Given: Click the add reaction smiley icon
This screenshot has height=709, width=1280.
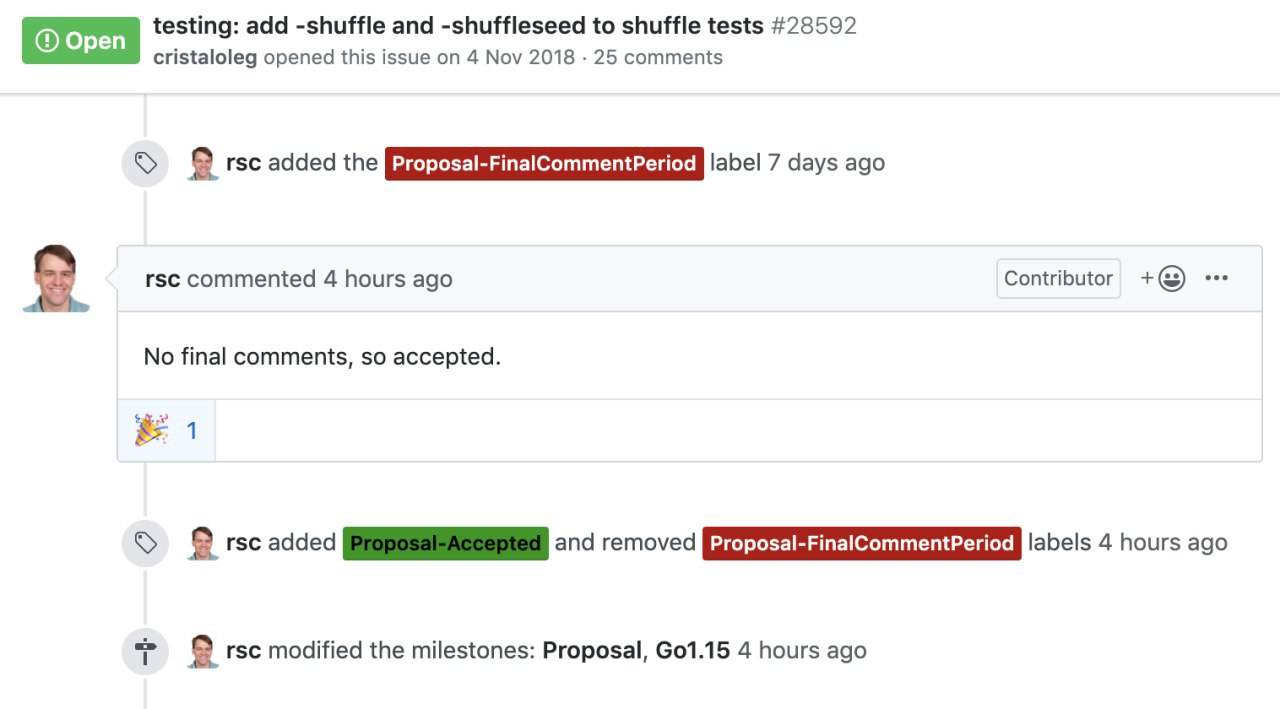Looking at the screenshot, I should point(1163,278).
